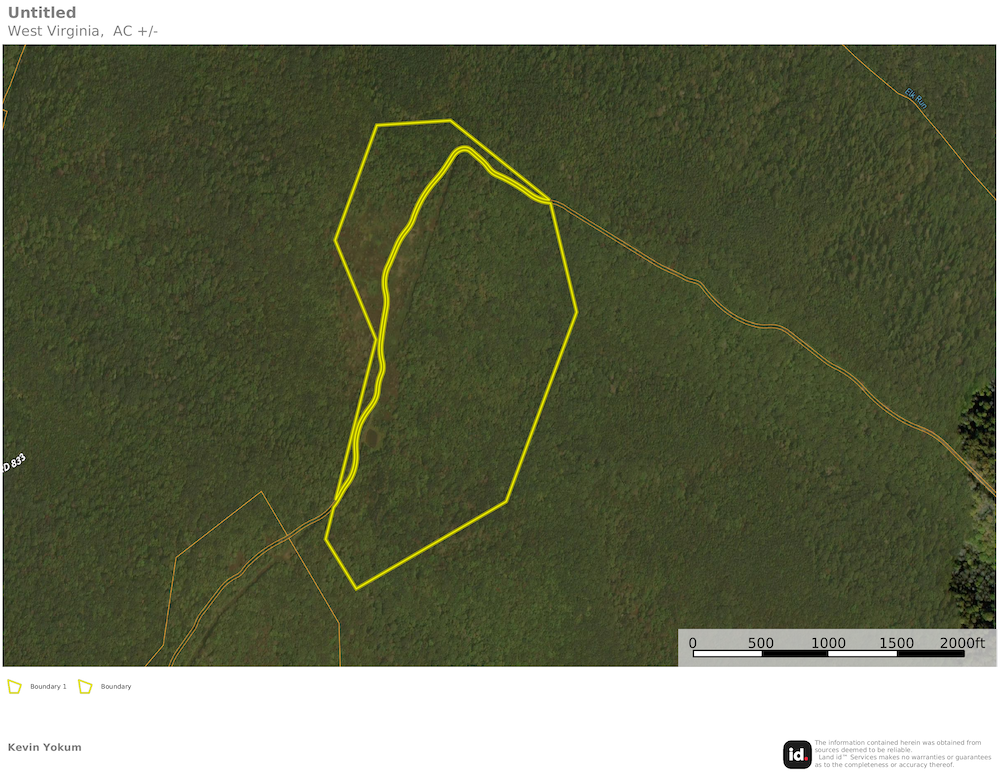Viewport: 1000px width, 773px height.
Task: Click the dark tree cluster at map's right edge
Action: pyautogui.click(x=975, y=420)
